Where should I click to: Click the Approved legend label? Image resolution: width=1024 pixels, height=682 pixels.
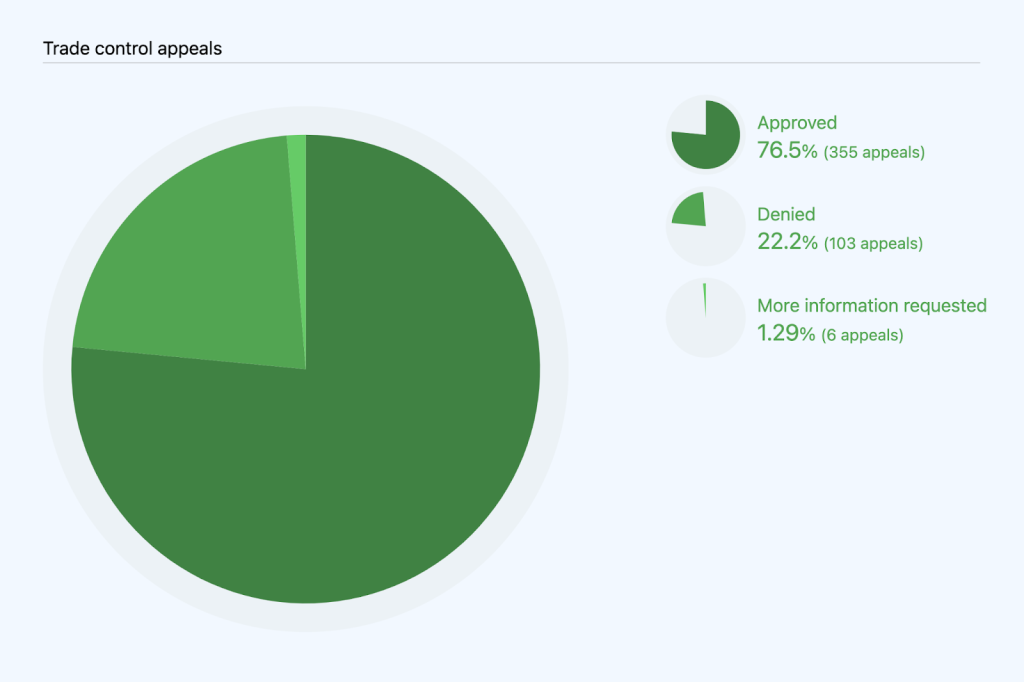click(x=797, y=123)
